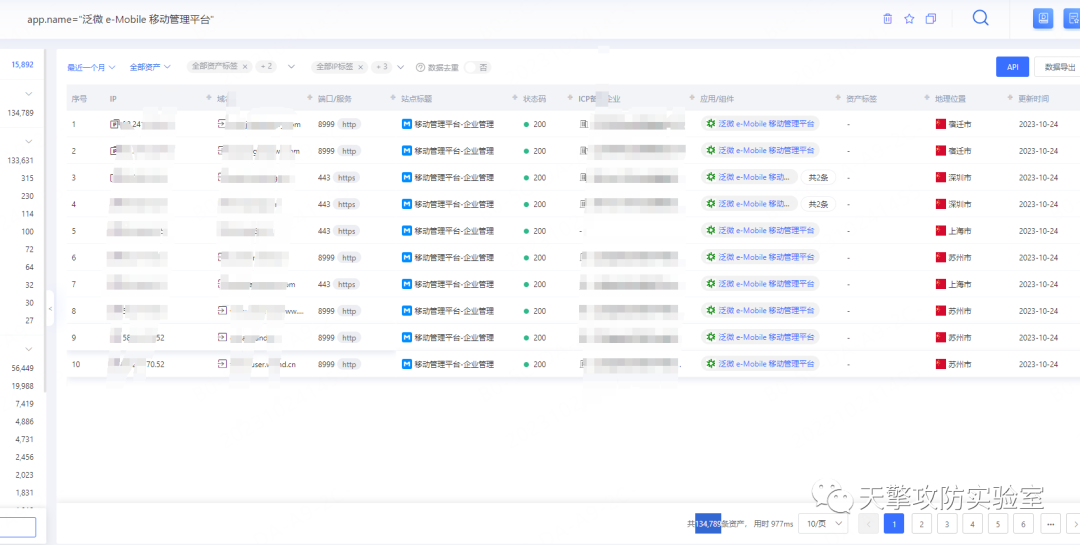1080x545 pixels.
Task: Go to page 5
Action: click(x=998, y=524)
